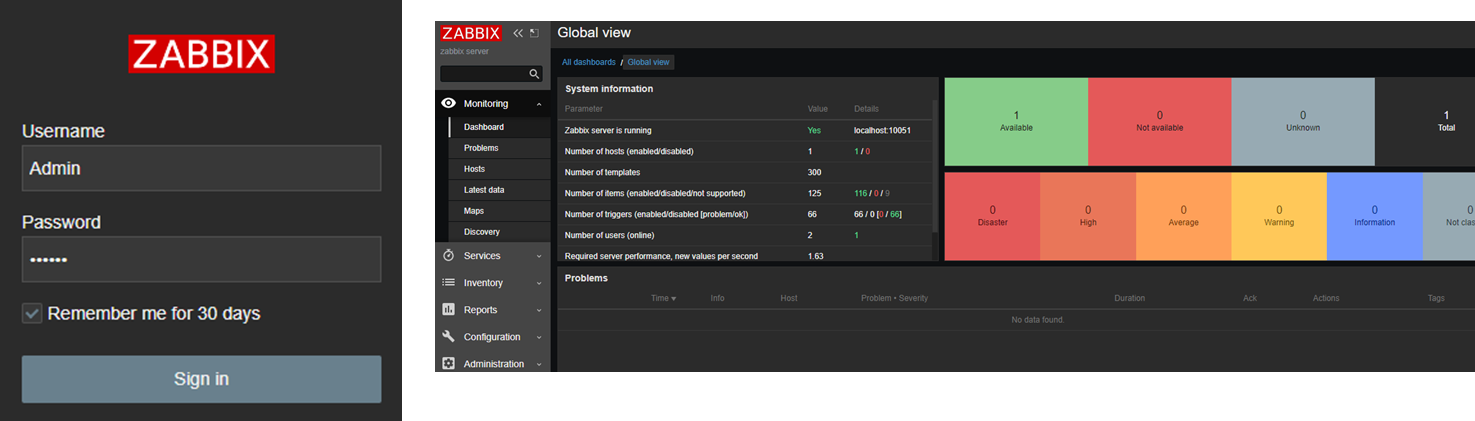This screenshot has width=1475, height=421.
Task: Click the blue Information severity tile
Action: (x=1374, y=216)
